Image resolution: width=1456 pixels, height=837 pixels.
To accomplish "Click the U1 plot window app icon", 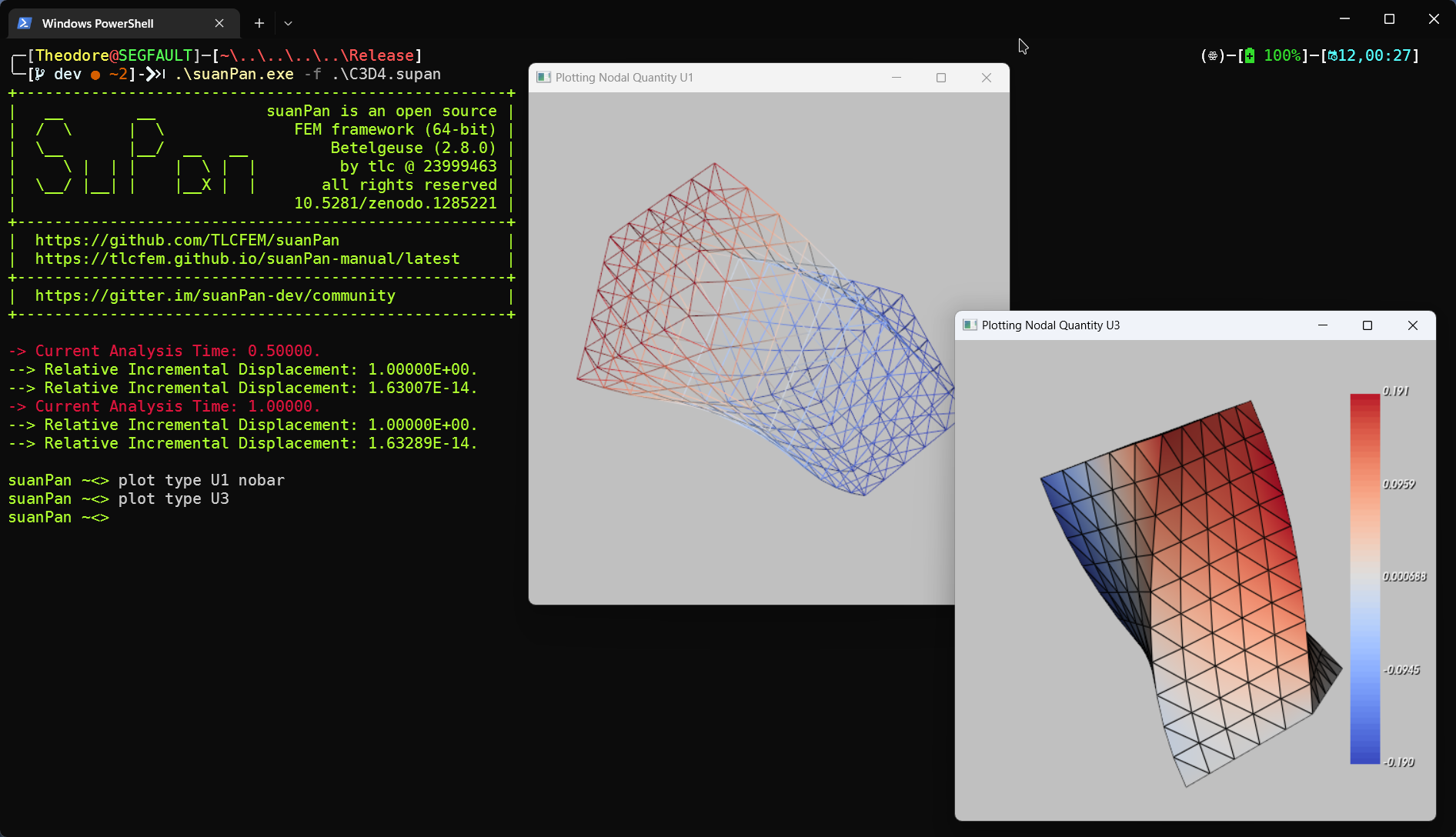I will click(x=543, y=77).
